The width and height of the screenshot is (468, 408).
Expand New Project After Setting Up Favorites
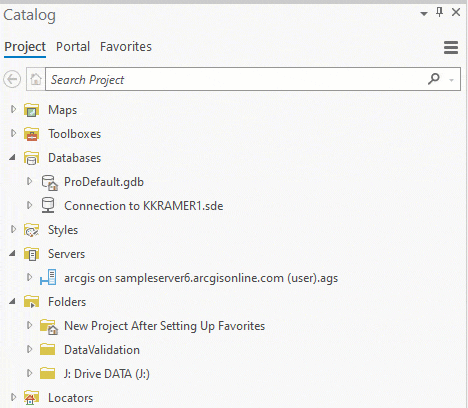(29, 325)
